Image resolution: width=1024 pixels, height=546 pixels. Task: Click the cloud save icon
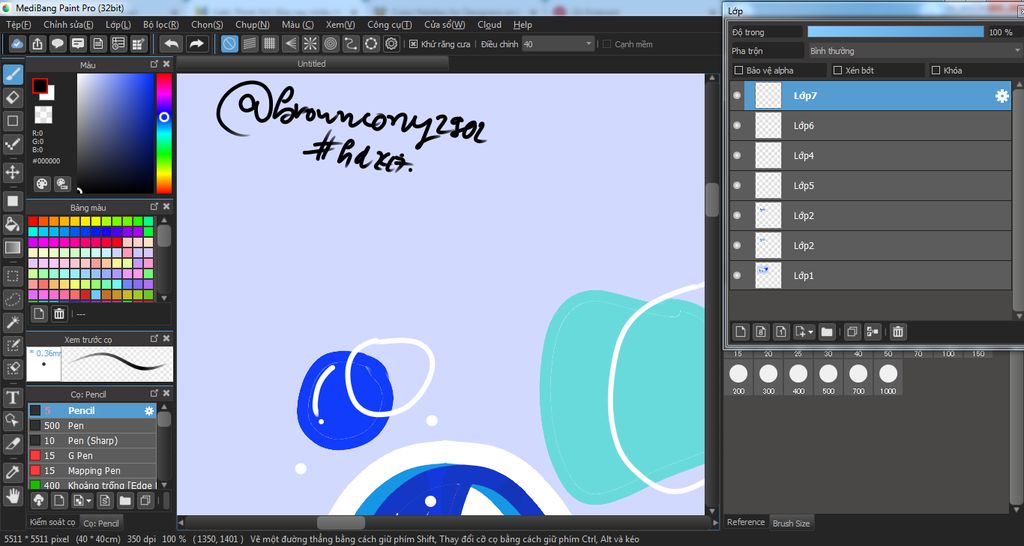pos(18,44)
